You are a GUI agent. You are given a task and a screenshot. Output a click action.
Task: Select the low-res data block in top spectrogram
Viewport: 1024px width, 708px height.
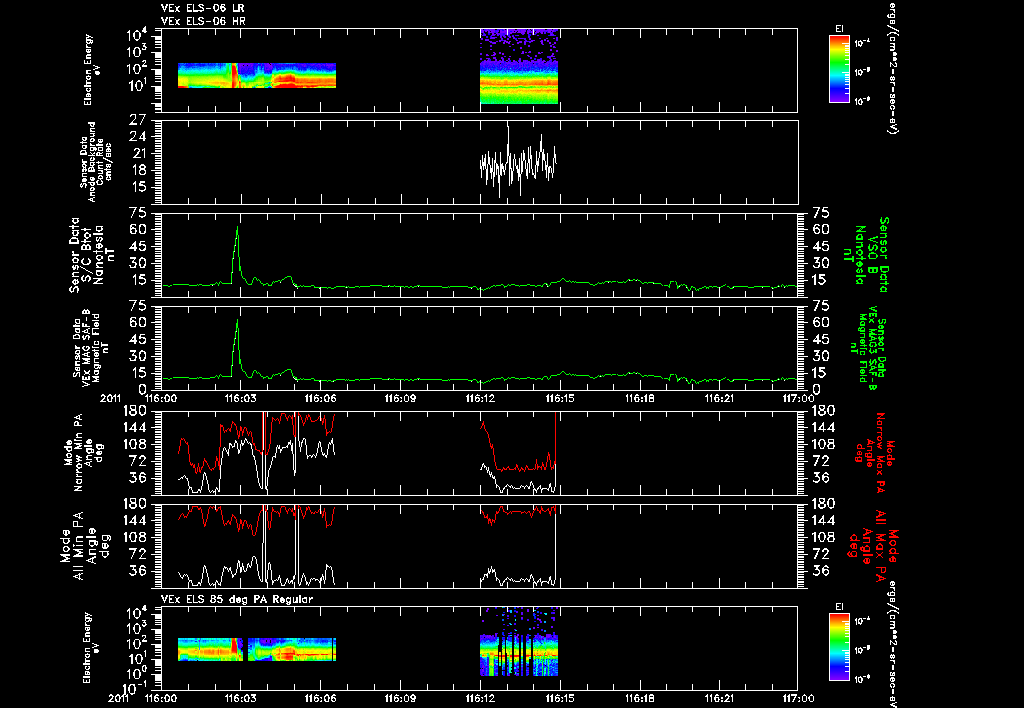(x=257, y=75)
